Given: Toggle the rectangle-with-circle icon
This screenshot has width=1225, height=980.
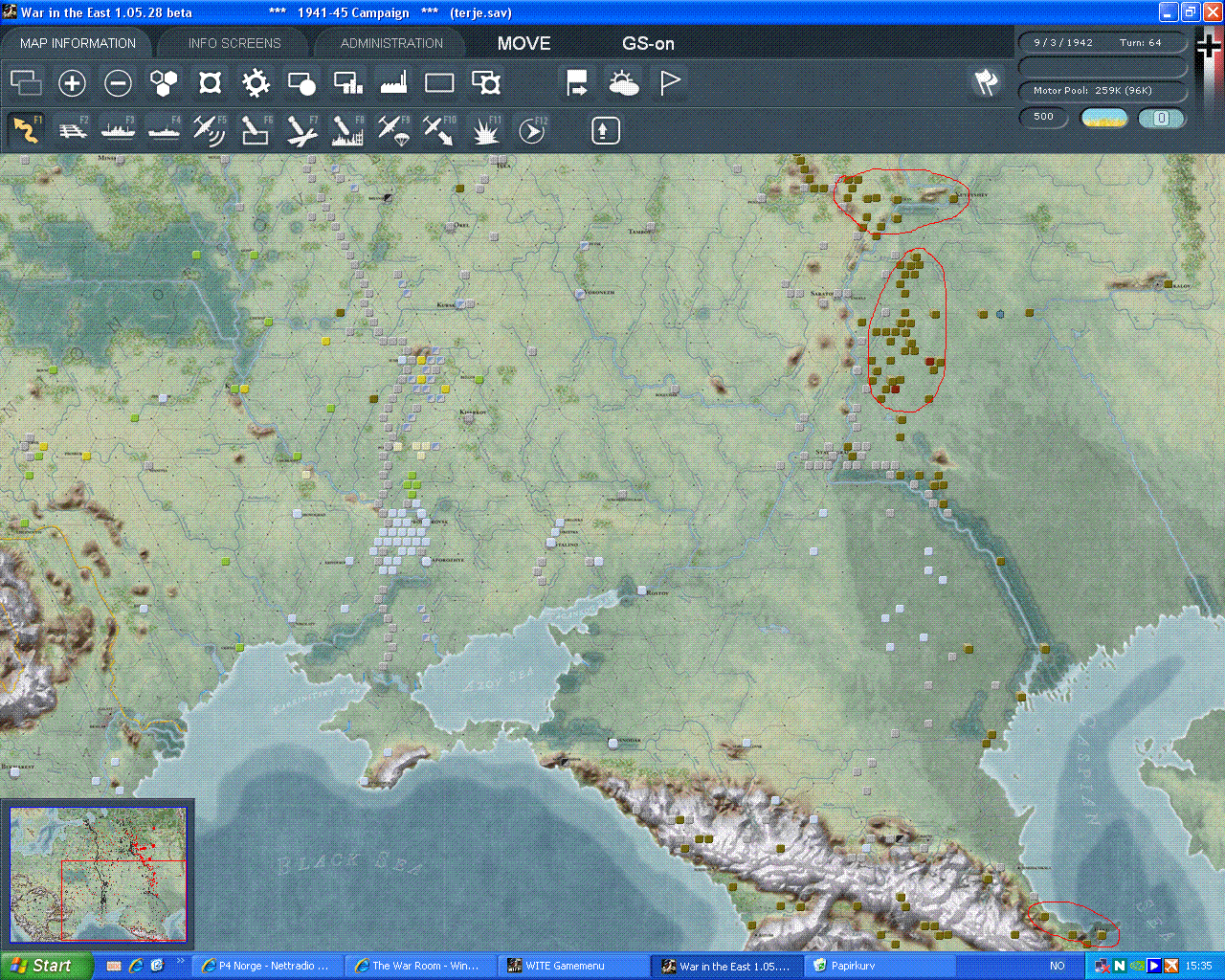Looking at the screenshot, I should coord(301,83).
